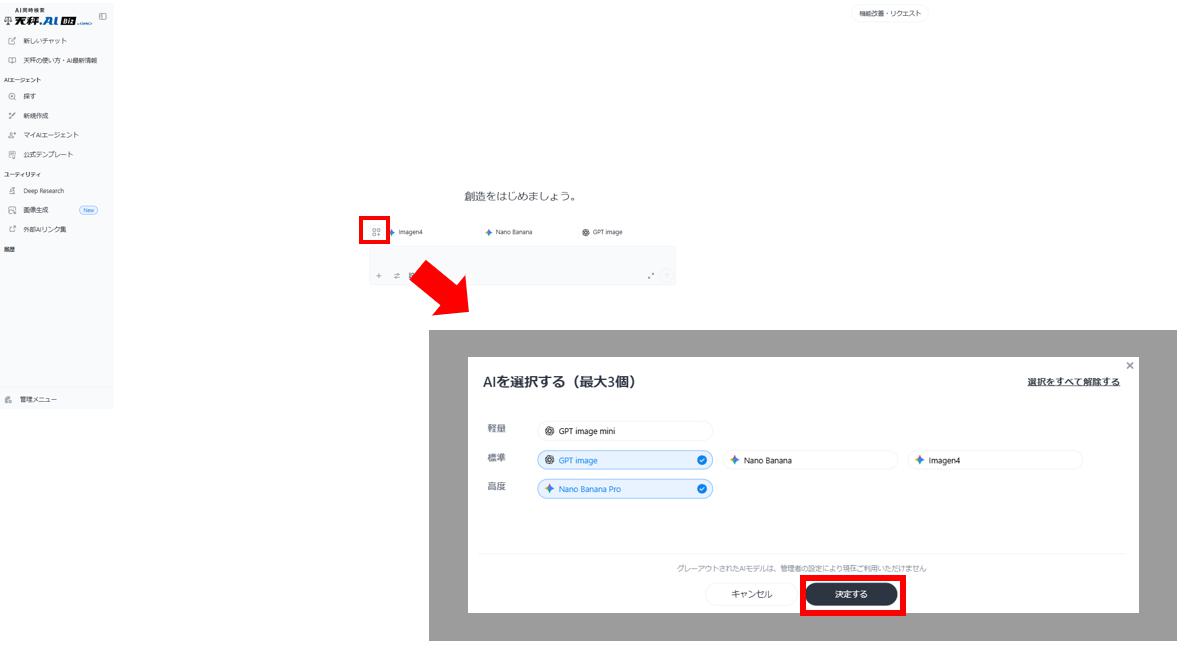The image size is (1186, 650).
Task: Collapse the sidebar with the panel icon
Action: [103, 17]
